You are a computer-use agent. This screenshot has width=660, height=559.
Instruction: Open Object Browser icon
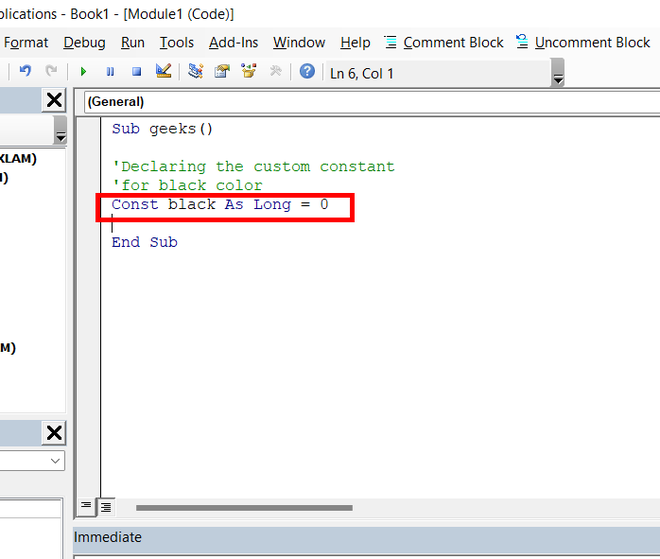coord(249,71)
